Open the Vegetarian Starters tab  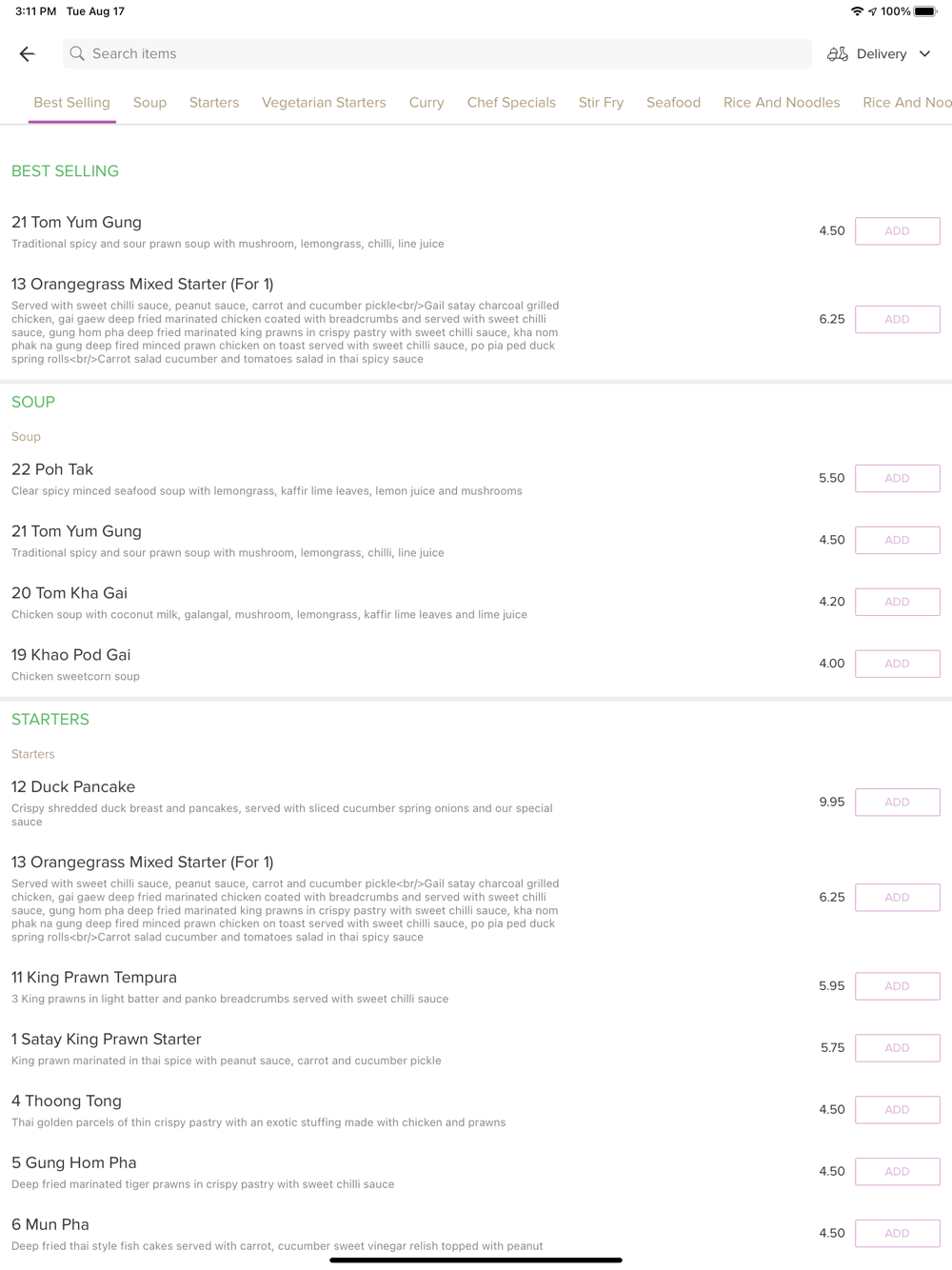pyautogui.click(x=324, y=103)
